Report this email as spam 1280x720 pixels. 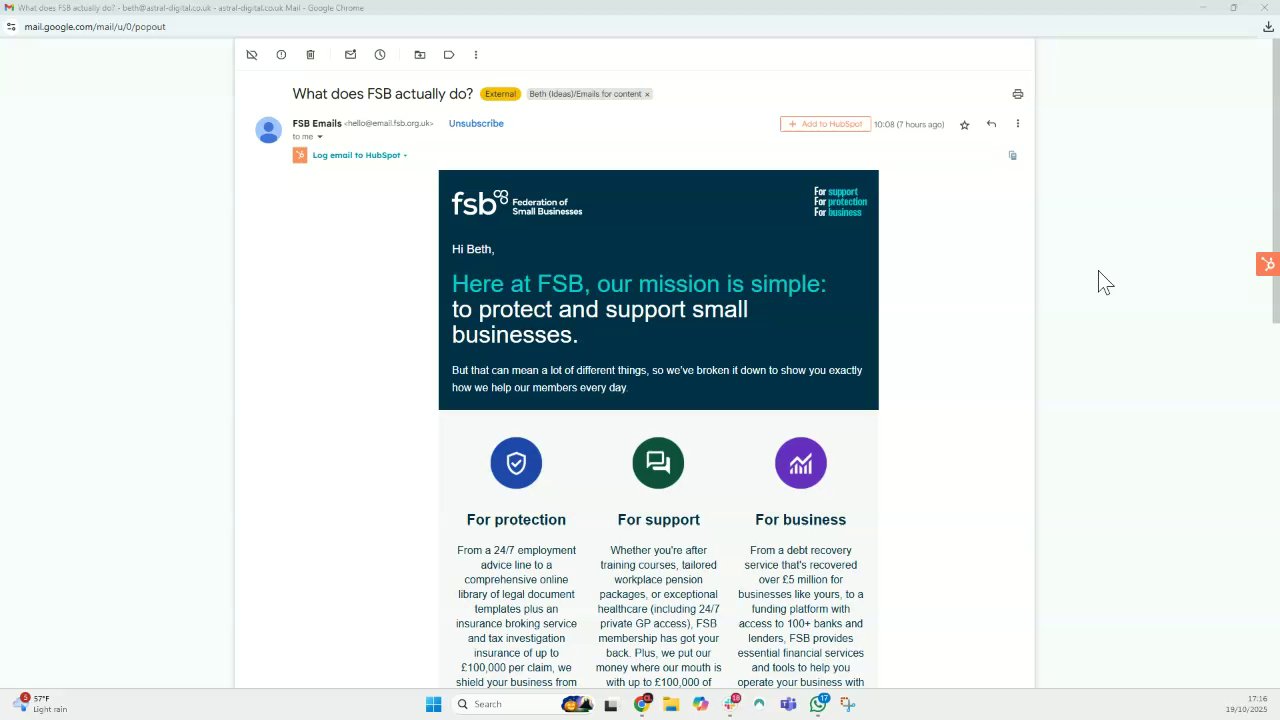pyautogui.click(x=281, y=55)
